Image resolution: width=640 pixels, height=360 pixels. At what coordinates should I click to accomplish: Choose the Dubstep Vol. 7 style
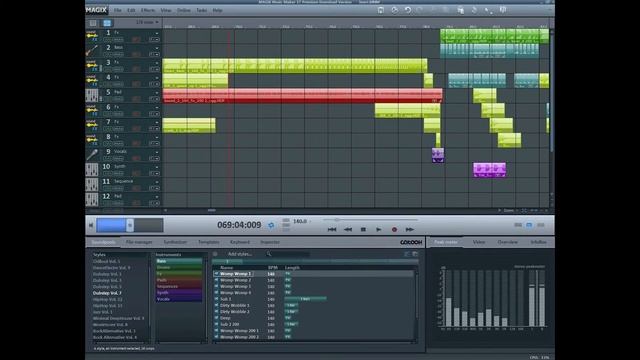tap(107, 293)
